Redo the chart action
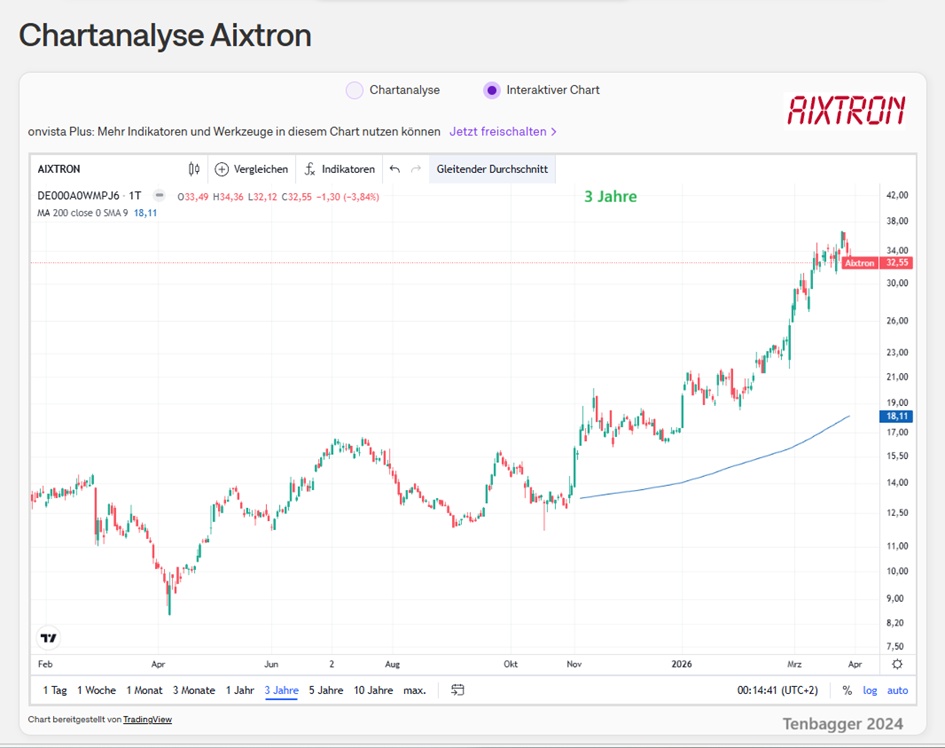 click(416, 169)
